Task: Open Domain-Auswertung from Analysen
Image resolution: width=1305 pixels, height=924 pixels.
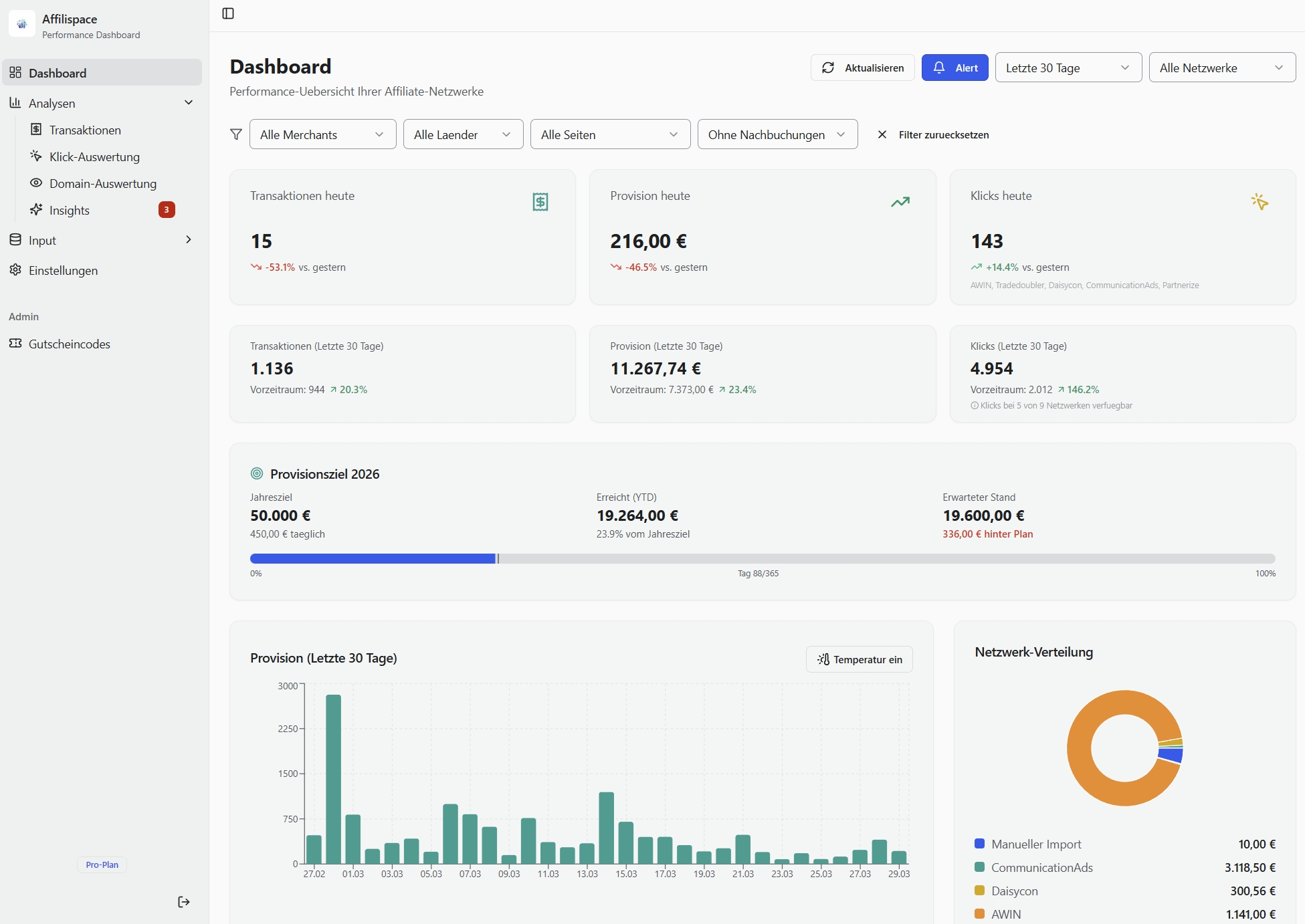Action: (102, 183)
